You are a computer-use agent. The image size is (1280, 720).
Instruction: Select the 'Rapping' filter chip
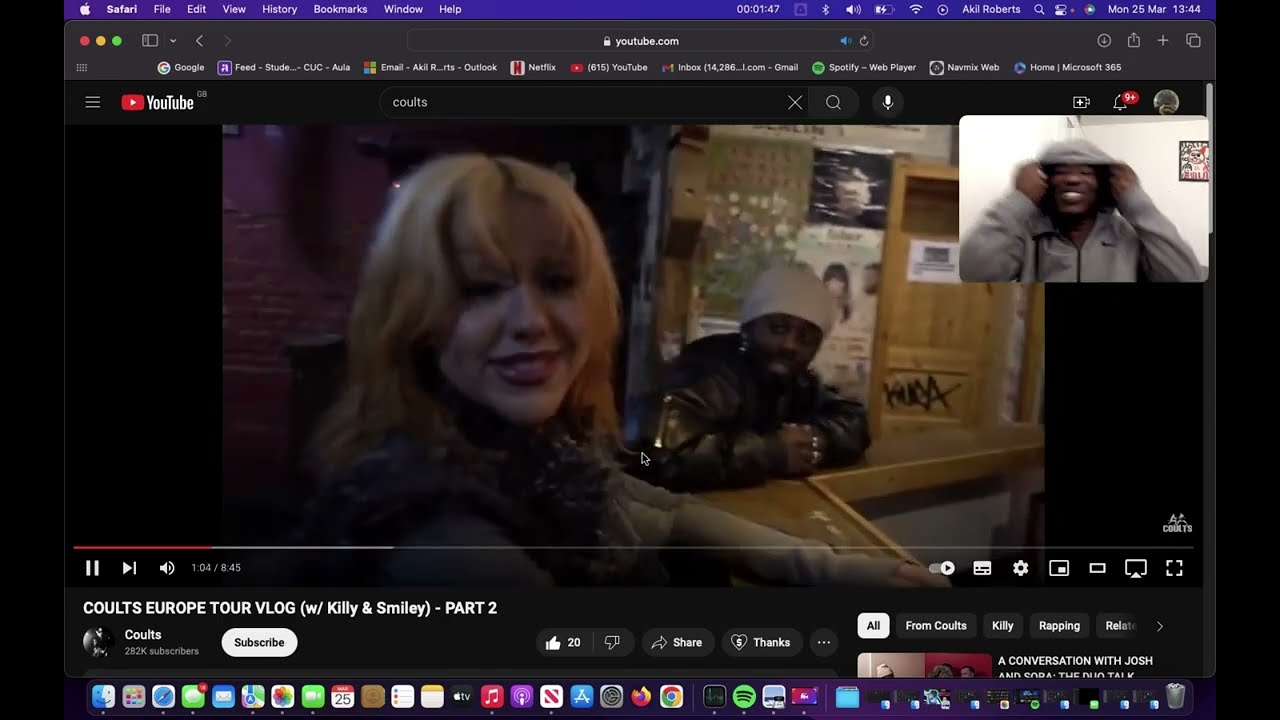[x=1059, y=626]
